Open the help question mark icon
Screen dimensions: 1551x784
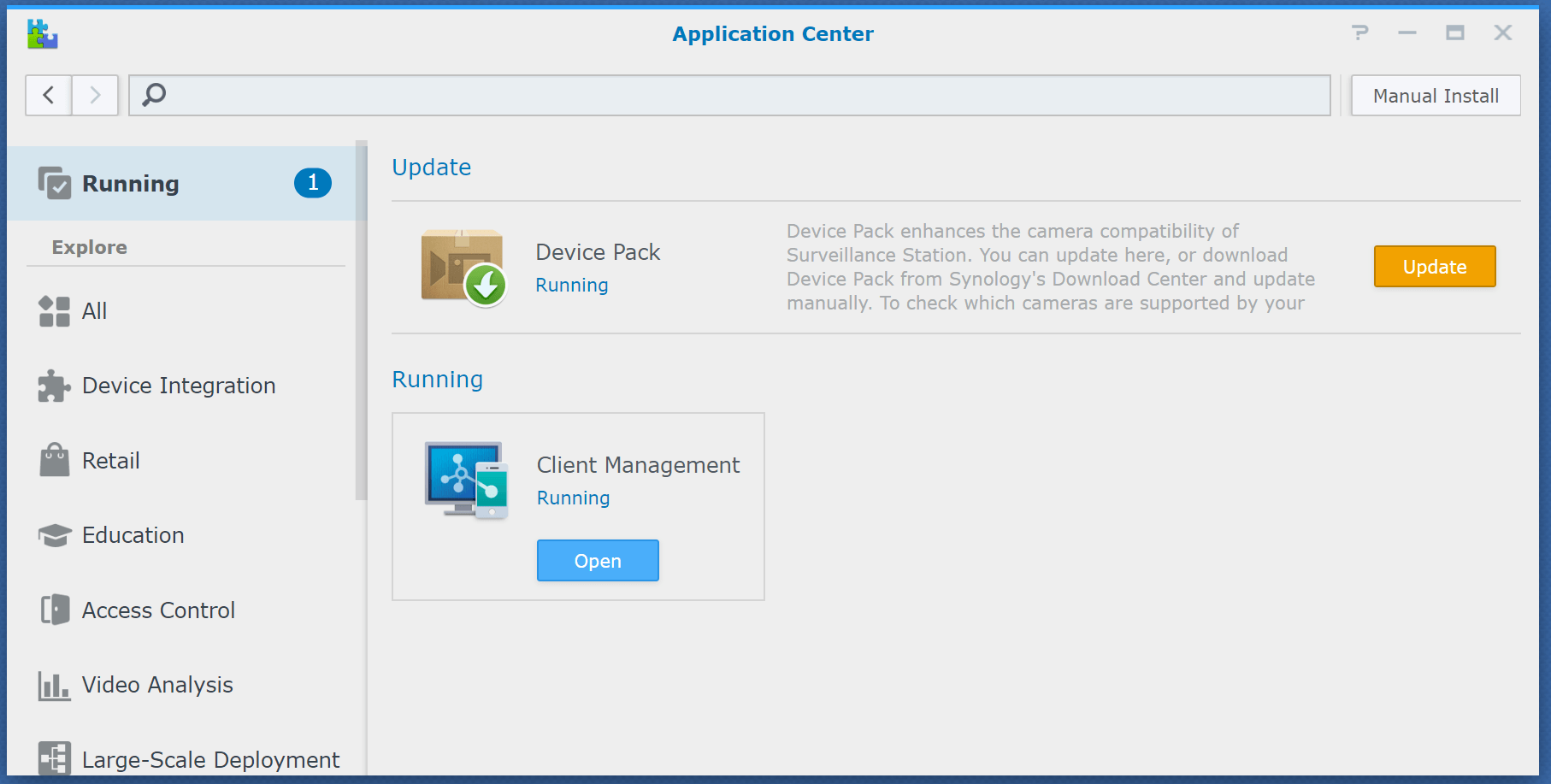point(1359,33)
